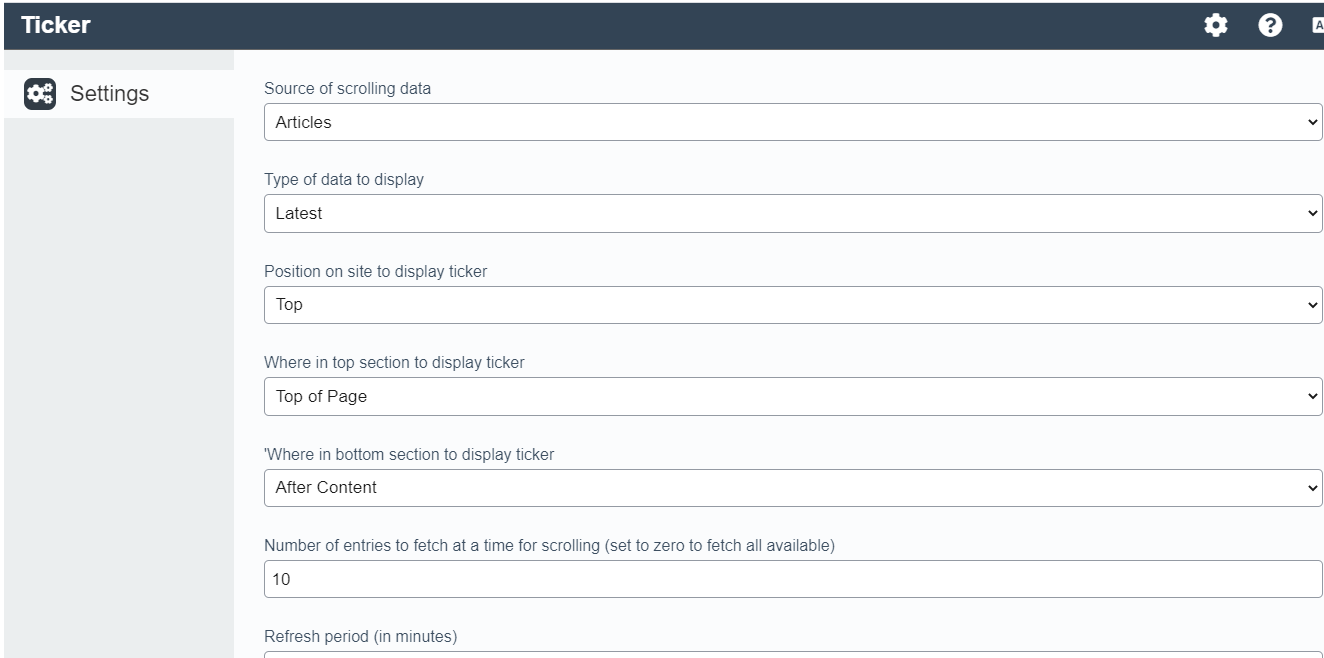Click the 'Source of scrolling data' label
This screenshot has width=1324, height=658.
347,88
